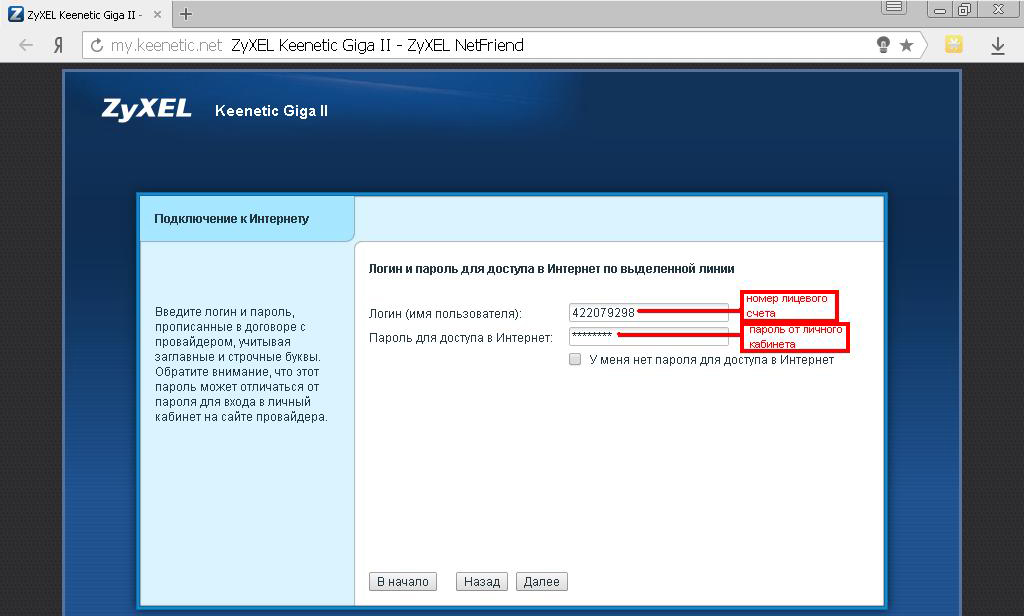The height and width of the screenshot is (616, 1024).
Task: Restore down the browser window
Action: (964, 9)
